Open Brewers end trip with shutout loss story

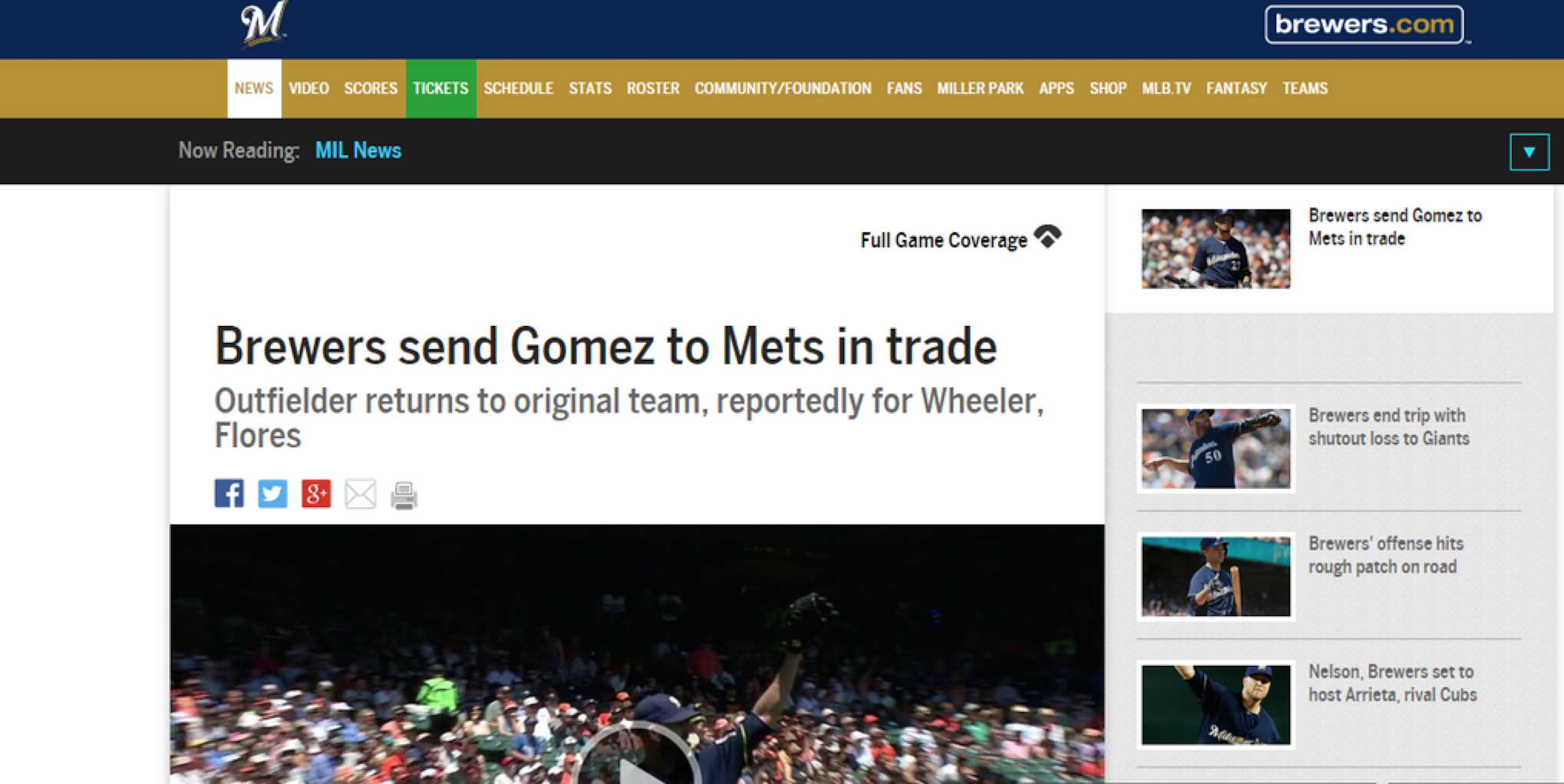pyautogui.click(x=1388, y=427)
